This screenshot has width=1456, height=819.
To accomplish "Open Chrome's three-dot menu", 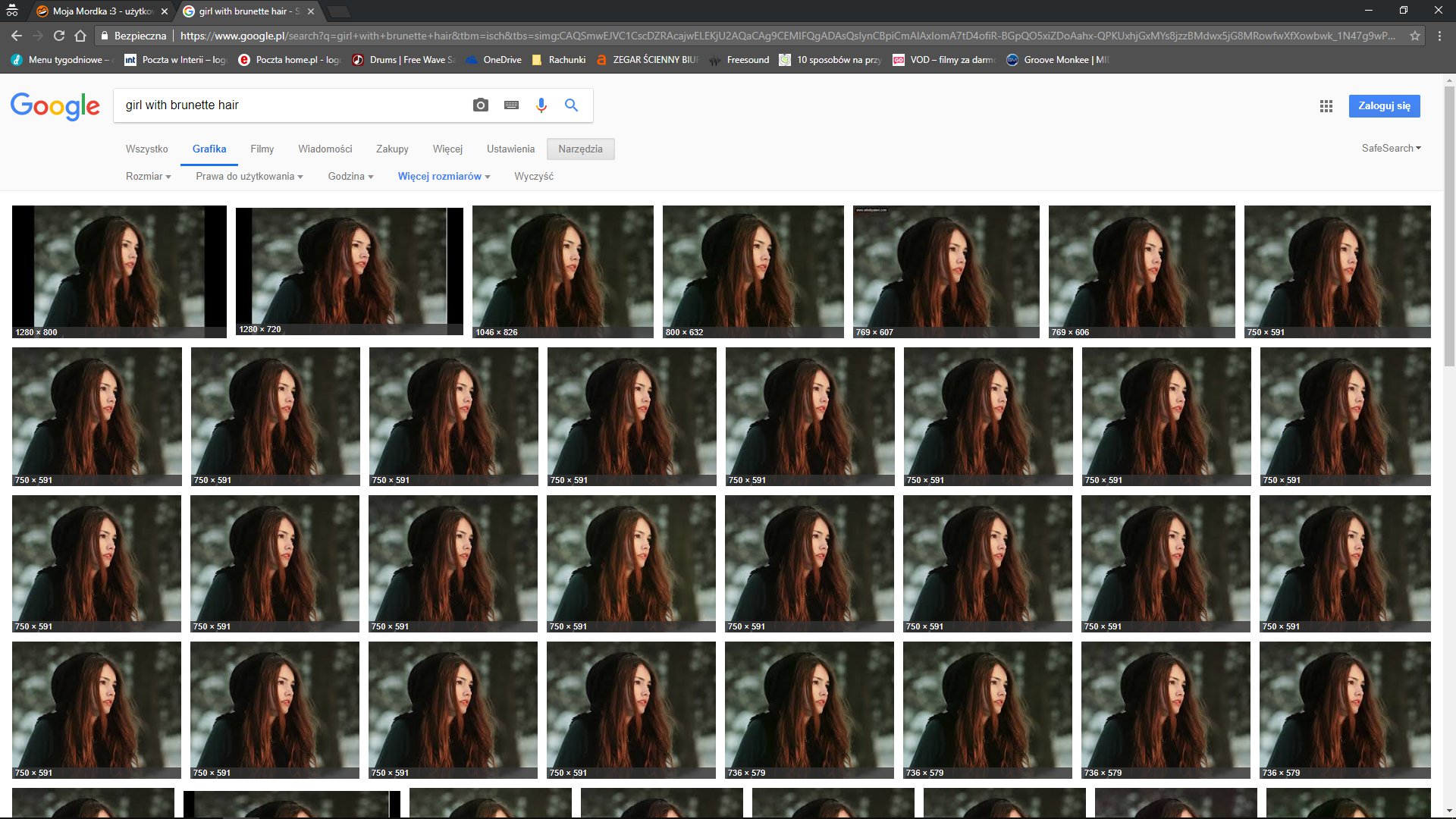I will click(1439, 36).
